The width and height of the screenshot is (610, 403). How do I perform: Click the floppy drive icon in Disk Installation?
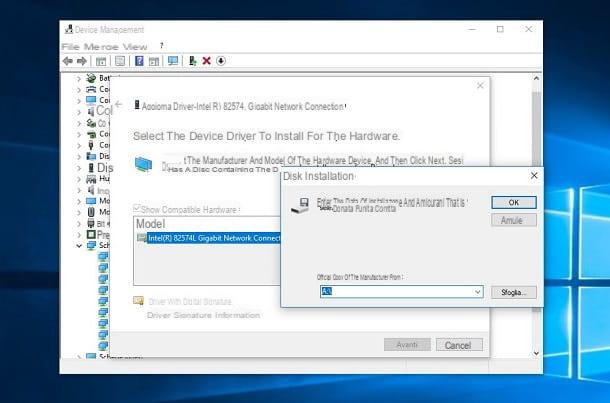click(300, 205)
